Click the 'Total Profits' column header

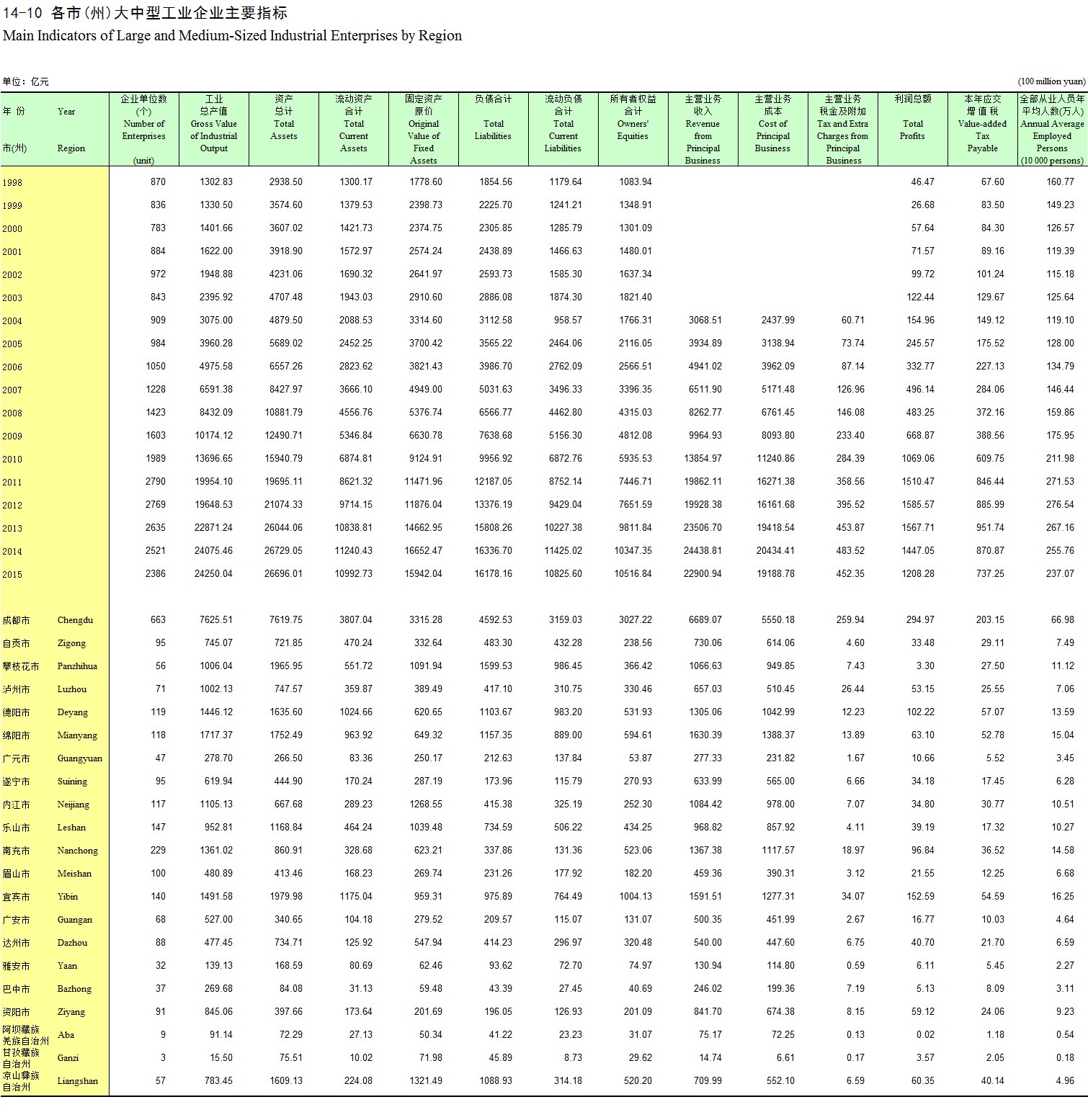point(912,130)
